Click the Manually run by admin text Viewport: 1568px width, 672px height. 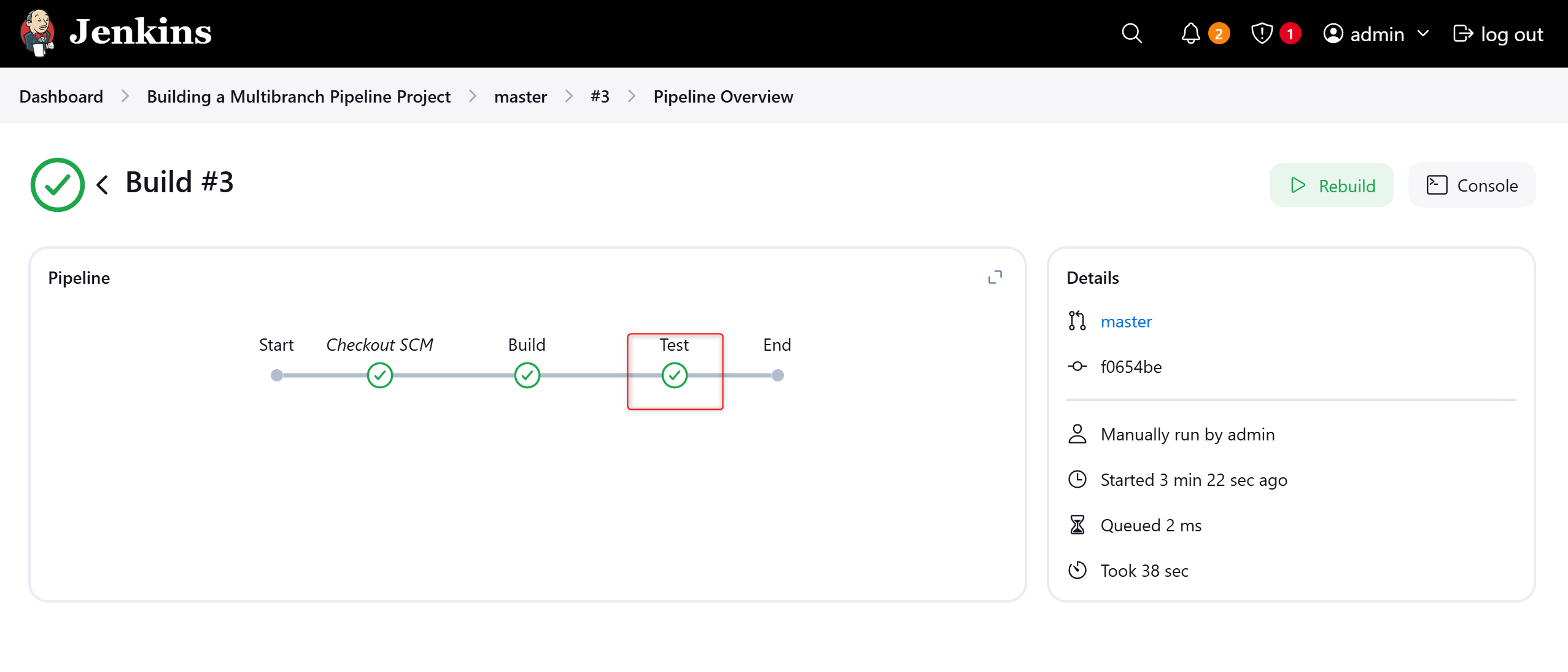pyautogui.click(x=1187, y=434)
